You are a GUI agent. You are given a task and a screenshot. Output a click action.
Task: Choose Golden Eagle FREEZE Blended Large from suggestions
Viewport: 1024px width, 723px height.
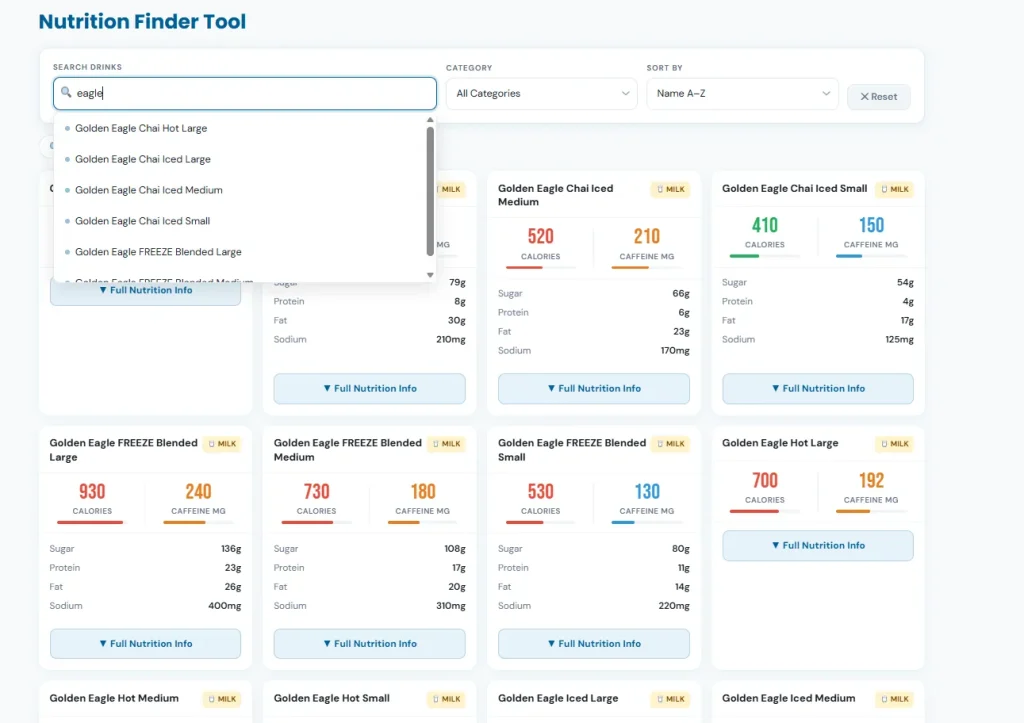tap(158, 252)
